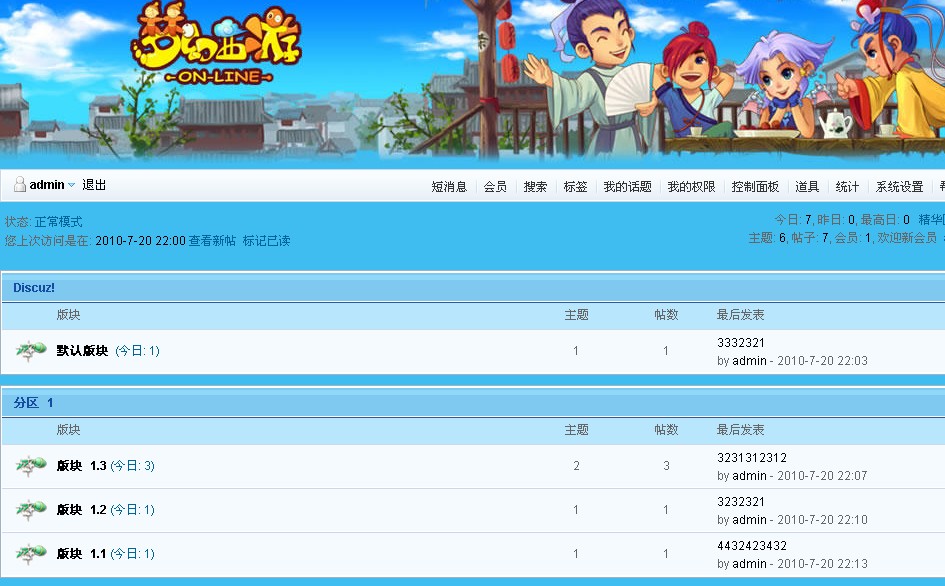Click the 梦幻西游 ON-LINE logo

click(x=216, y=43)
